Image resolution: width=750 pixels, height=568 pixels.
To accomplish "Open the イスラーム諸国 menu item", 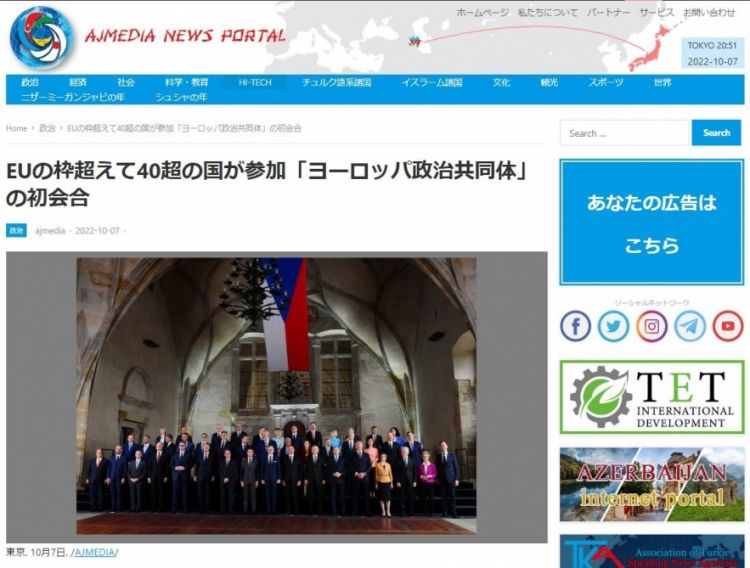I will coord(432,82).
